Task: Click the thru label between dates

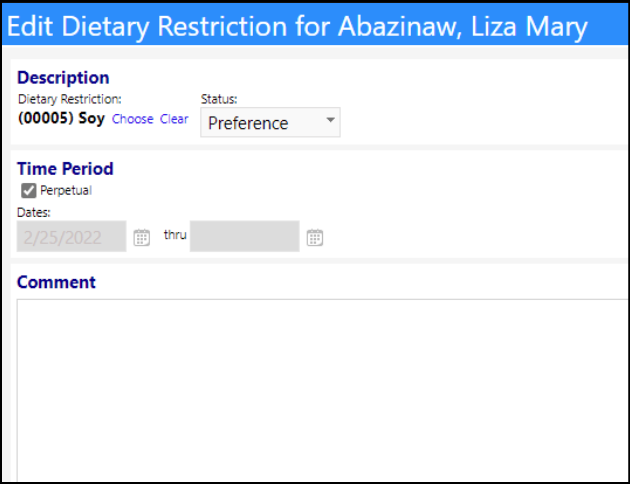Action: click(175, 235)
